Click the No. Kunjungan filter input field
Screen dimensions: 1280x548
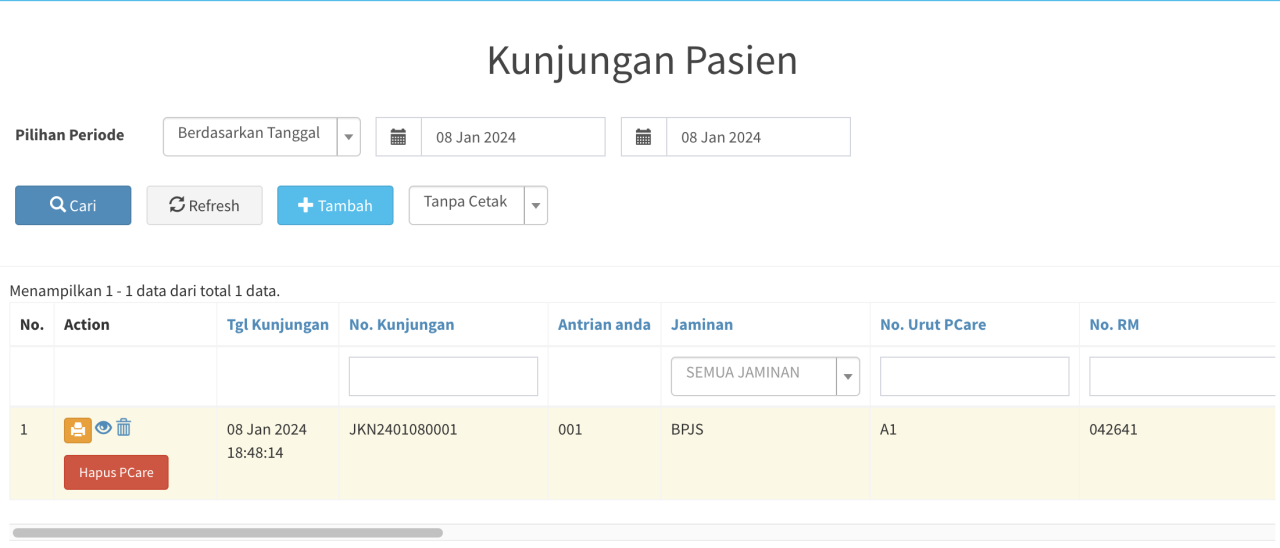443,376
